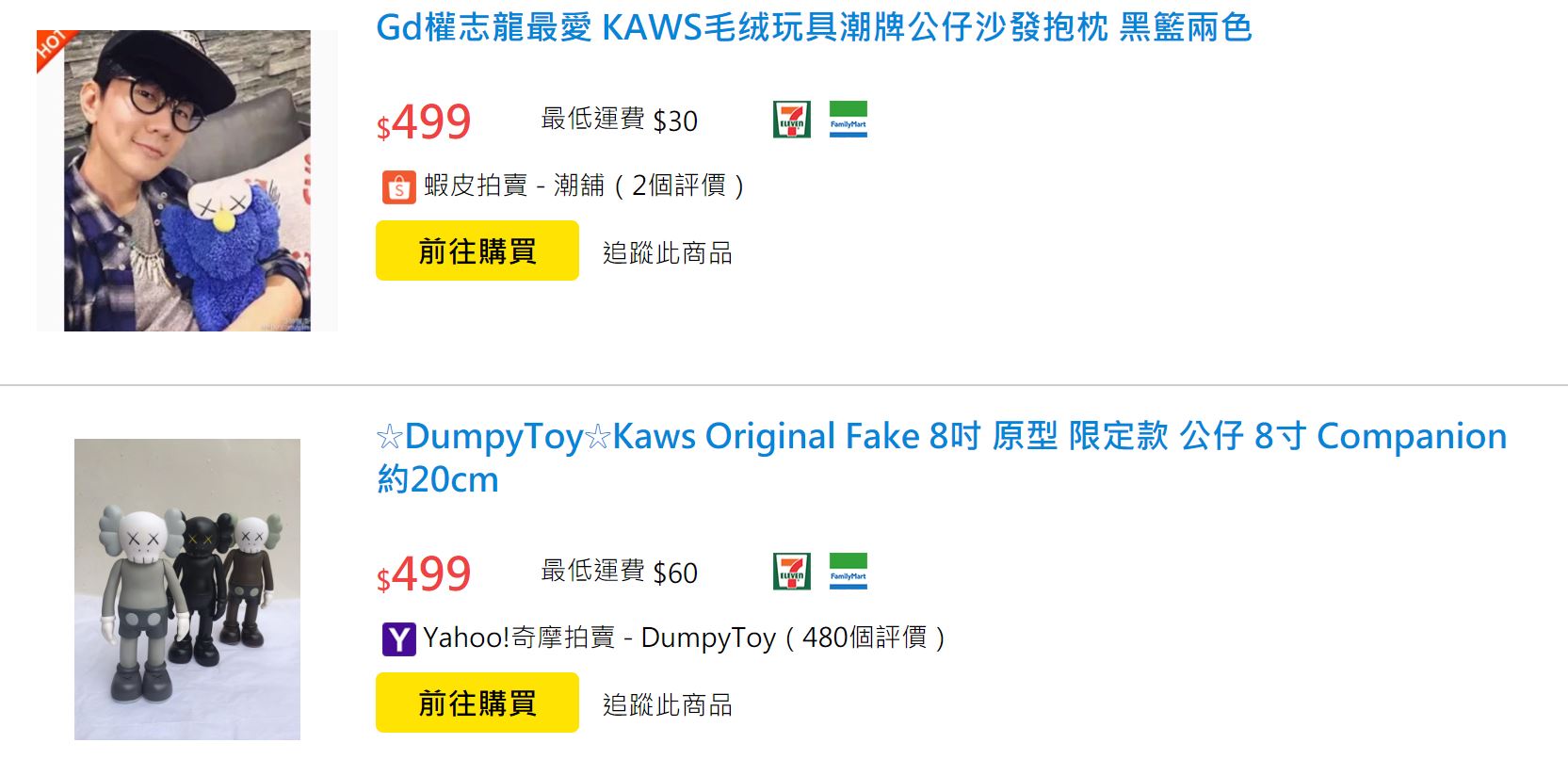Open the three Companion figures product photo

point(186,589)
